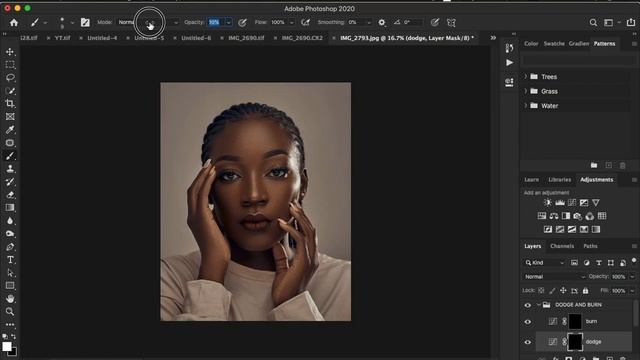Open layer Kind filter dropdown
This screenshot has width=640, height=360.
pyautogui.click(x=545, y=263)
